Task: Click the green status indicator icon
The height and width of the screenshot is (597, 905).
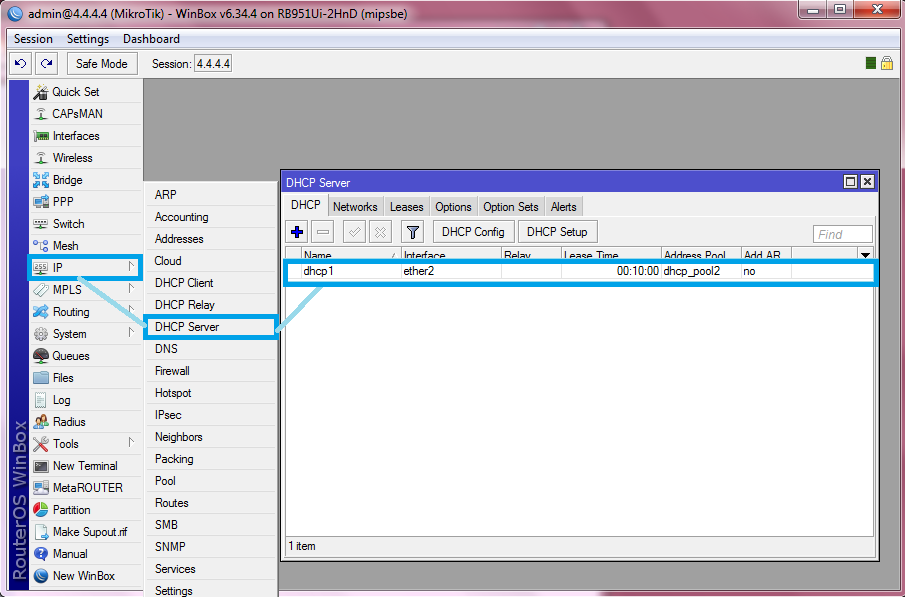Action: (x=871, y=63)
